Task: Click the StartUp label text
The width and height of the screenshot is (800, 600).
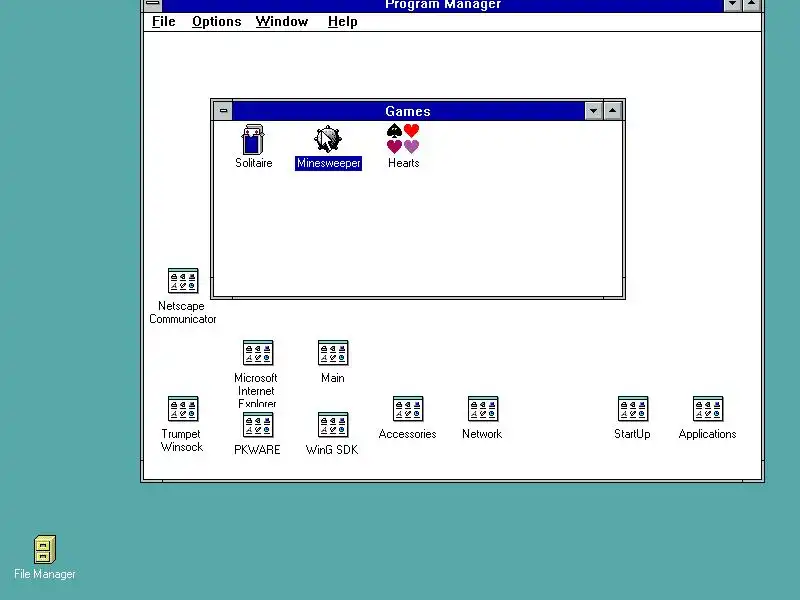Action: (x=632, y=434)
